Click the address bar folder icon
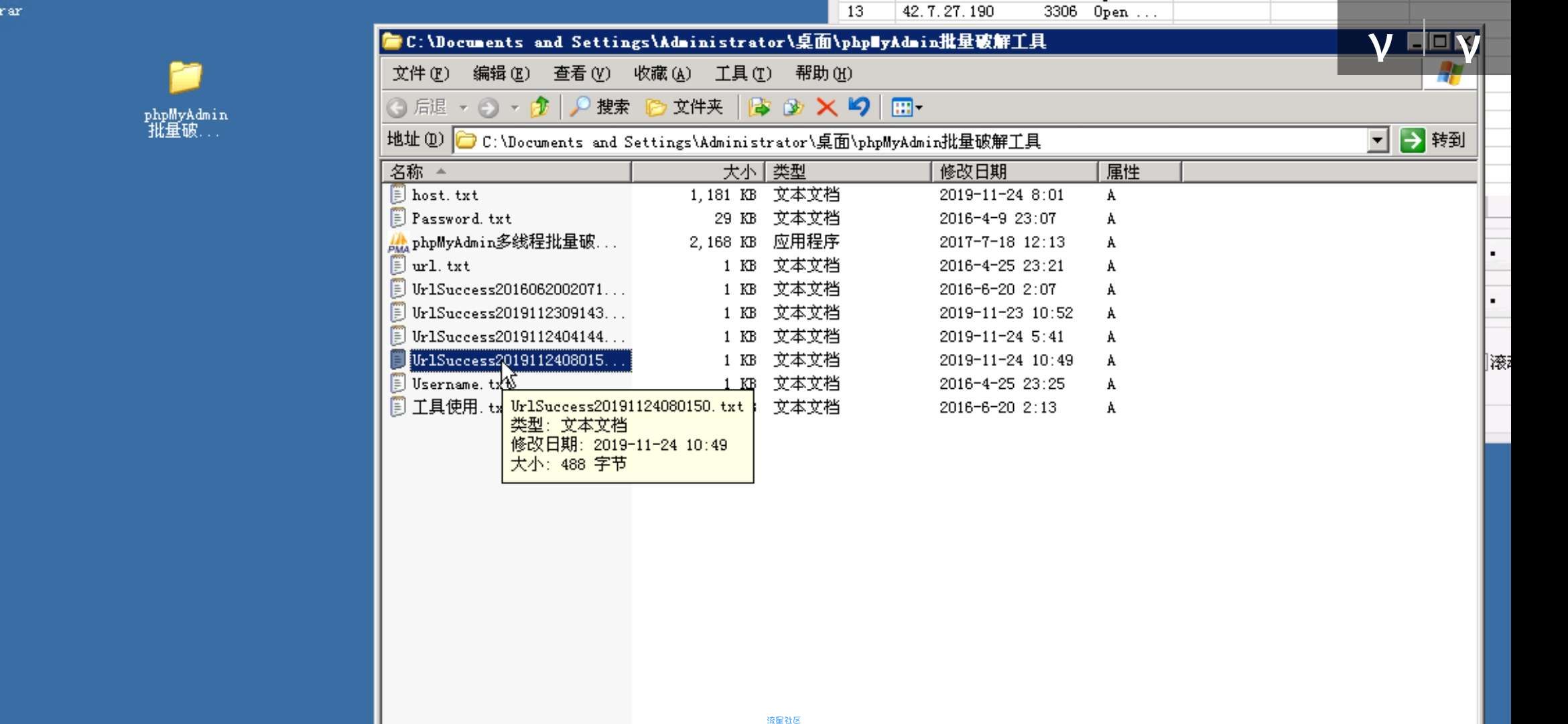Viewport: 1568px width, 724px height. click(x=466, y=141)
